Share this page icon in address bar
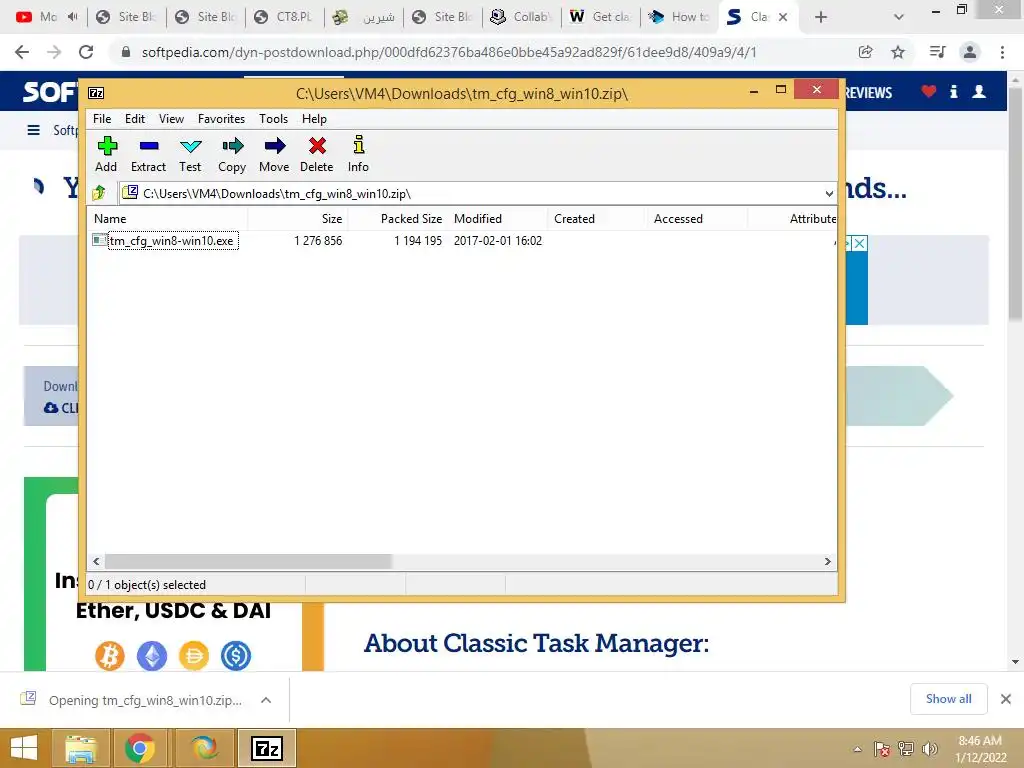 coord(865,52)
